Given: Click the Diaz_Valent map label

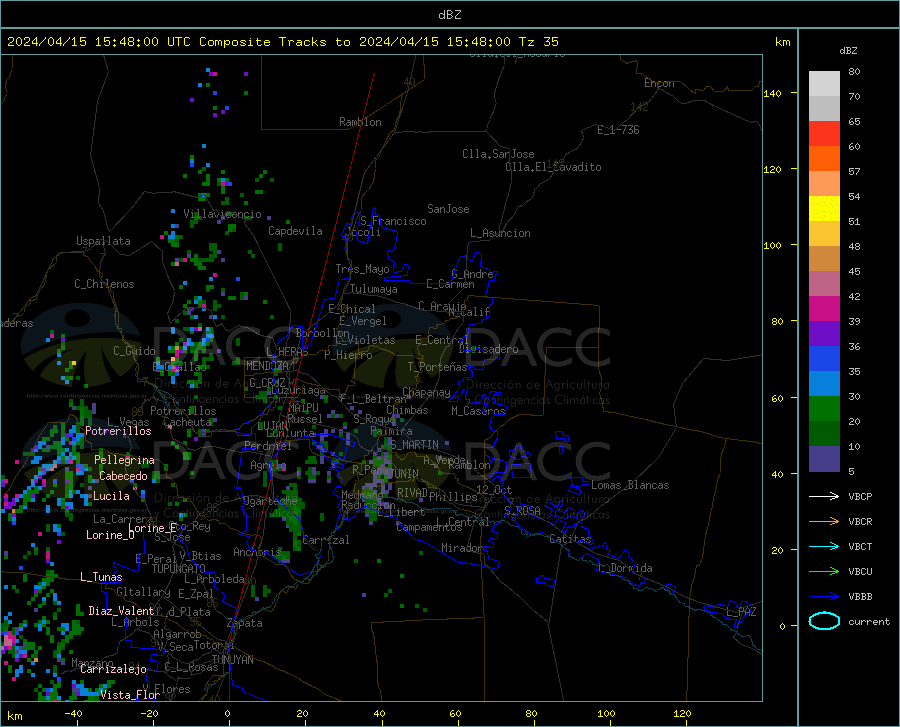Looking at the screenshot, I should (x=121, y=611).
